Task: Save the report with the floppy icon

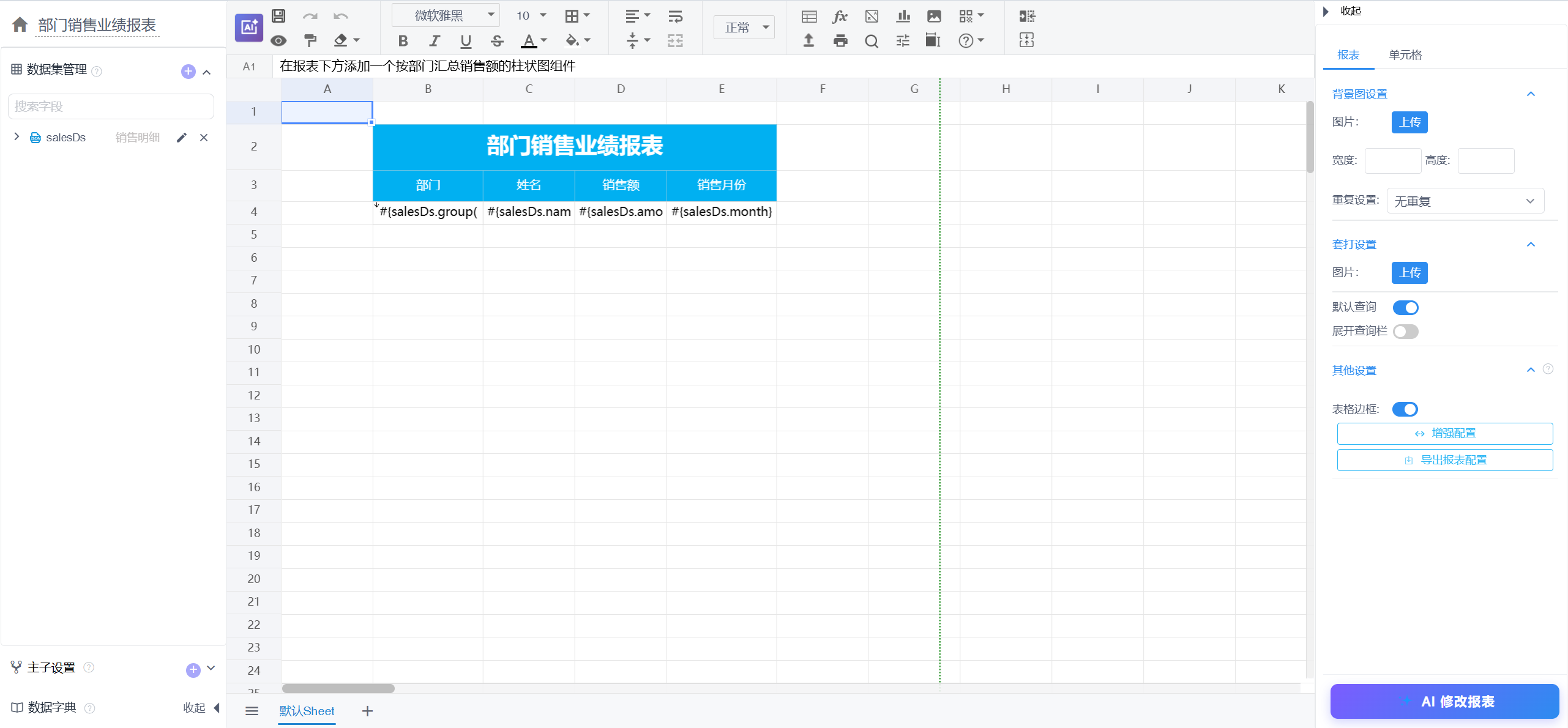Action: (x=278, y=16)
